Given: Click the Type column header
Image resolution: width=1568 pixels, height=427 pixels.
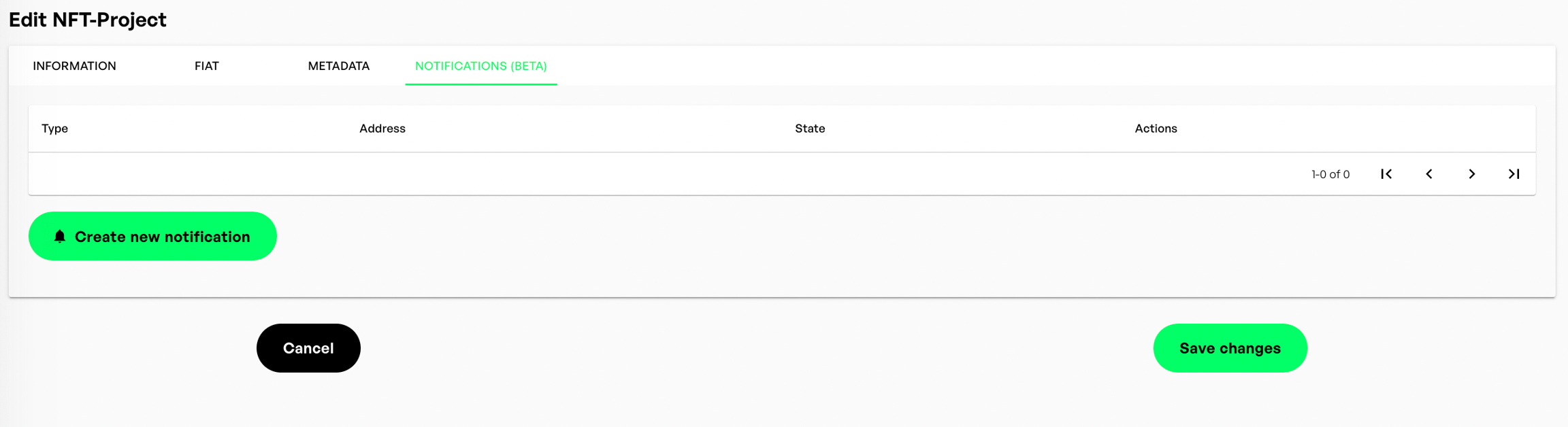Looking at the screenshot, I should click(x=54, y=129).
